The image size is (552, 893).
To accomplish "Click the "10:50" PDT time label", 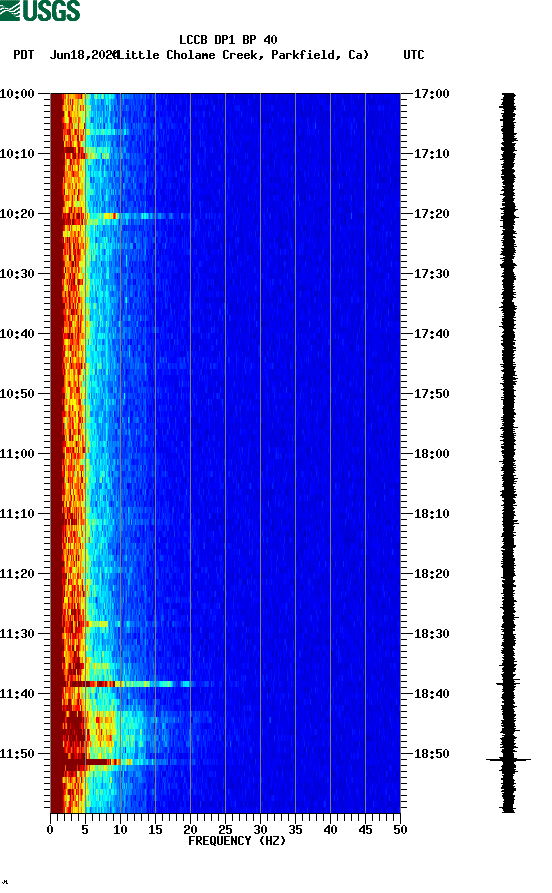I will pyautogui.click(x=17, y=394).
